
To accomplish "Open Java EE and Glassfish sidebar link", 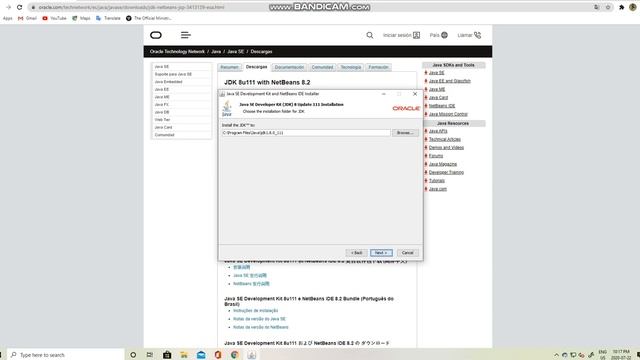I will pyautogui.click(x=449, y=81).
